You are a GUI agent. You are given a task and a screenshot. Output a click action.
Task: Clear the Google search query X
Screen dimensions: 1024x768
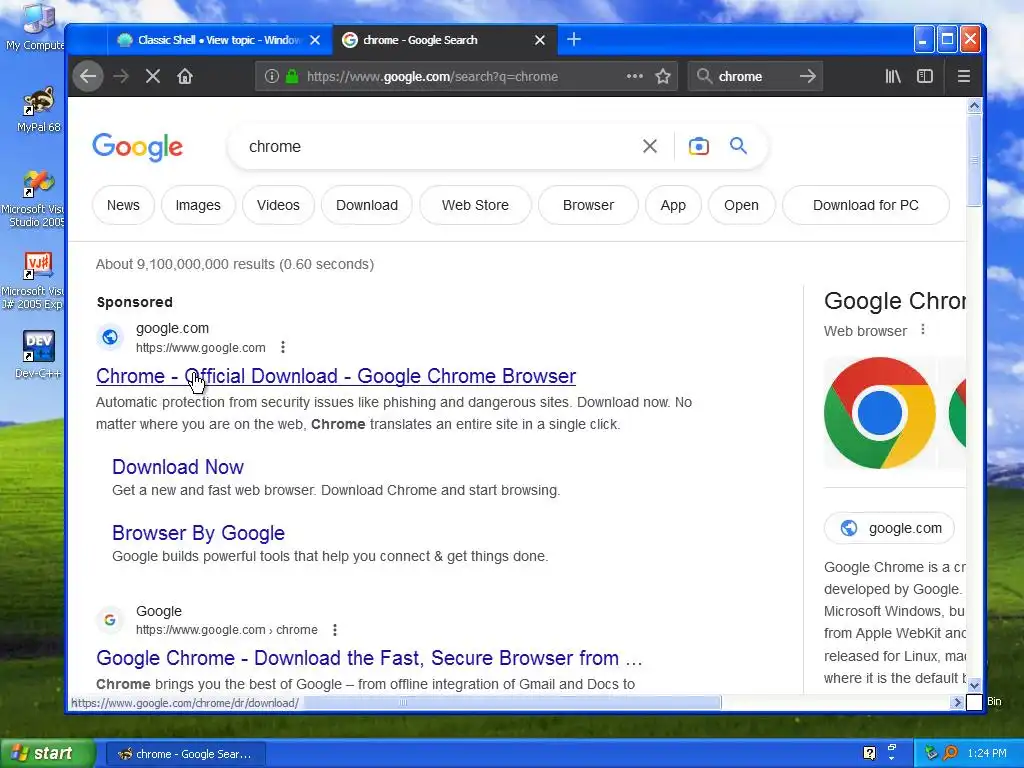click(x=650, y=146)
